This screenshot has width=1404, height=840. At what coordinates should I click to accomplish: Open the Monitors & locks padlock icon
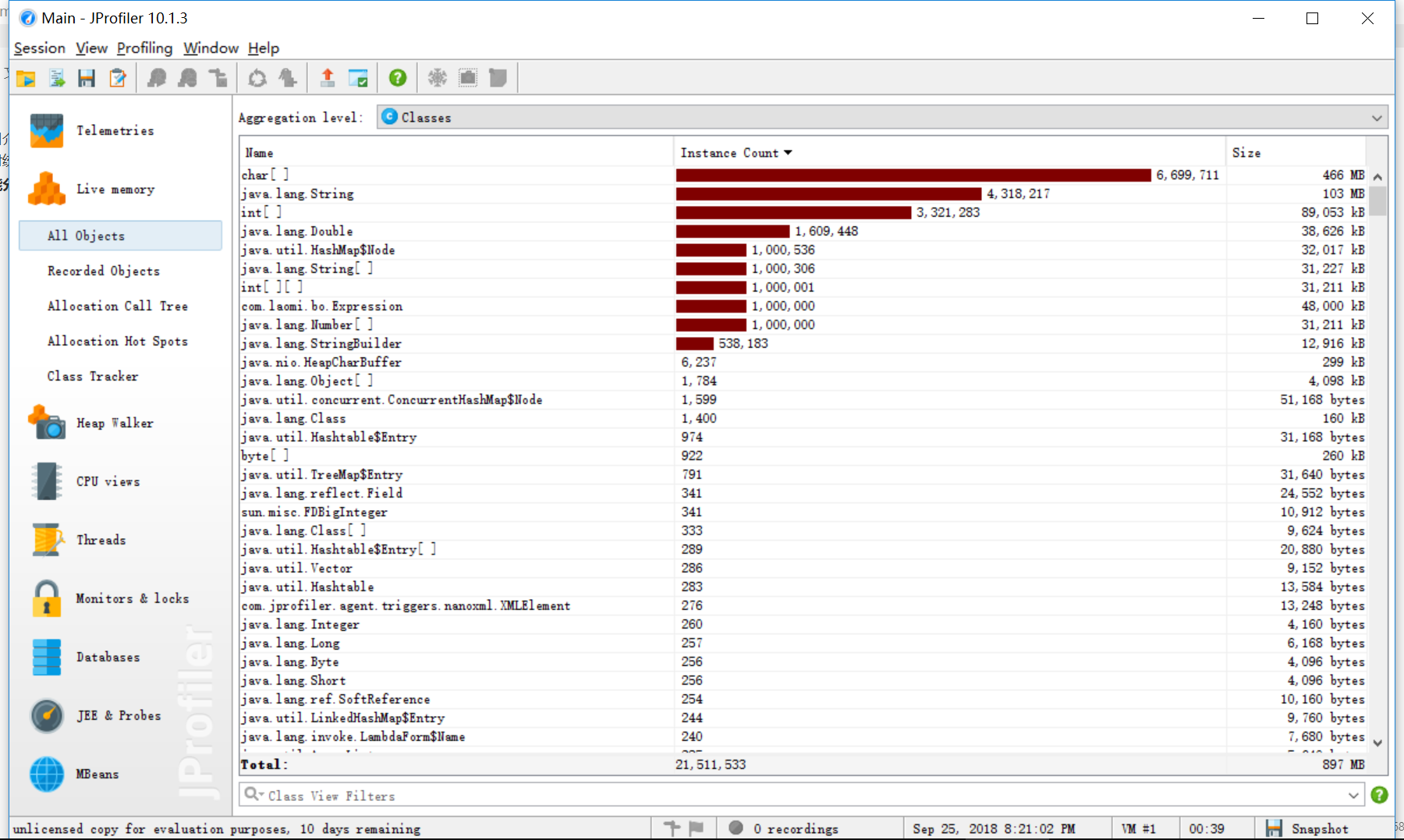47,598
